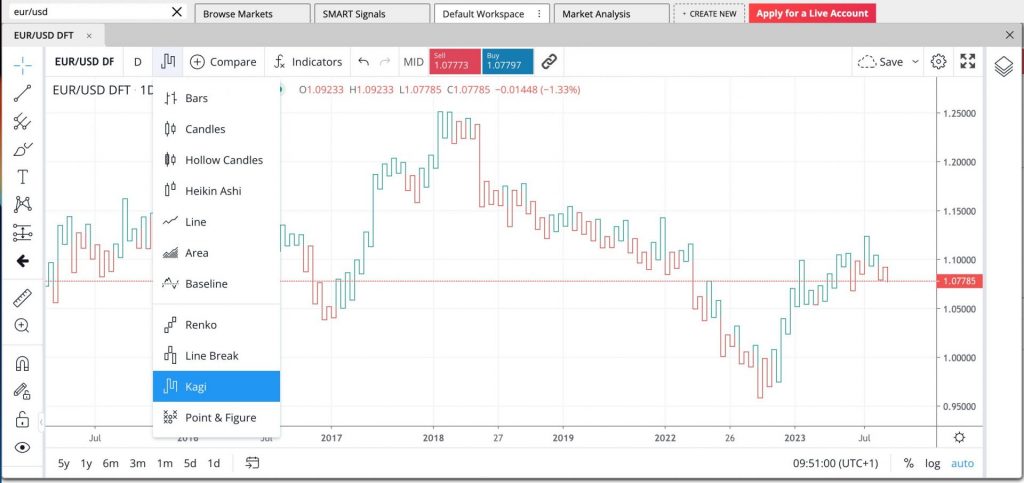Screen dimensions: 1024x483
Task: Save the chart layout
Action: click(881, 62)
